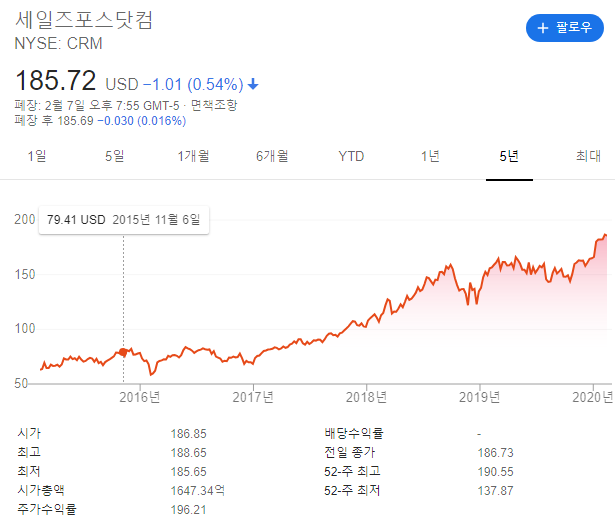Click the blue down arrow next to price change
This screenshot has height=523, width=615.
pyautogui.click(x=253, y=84)
